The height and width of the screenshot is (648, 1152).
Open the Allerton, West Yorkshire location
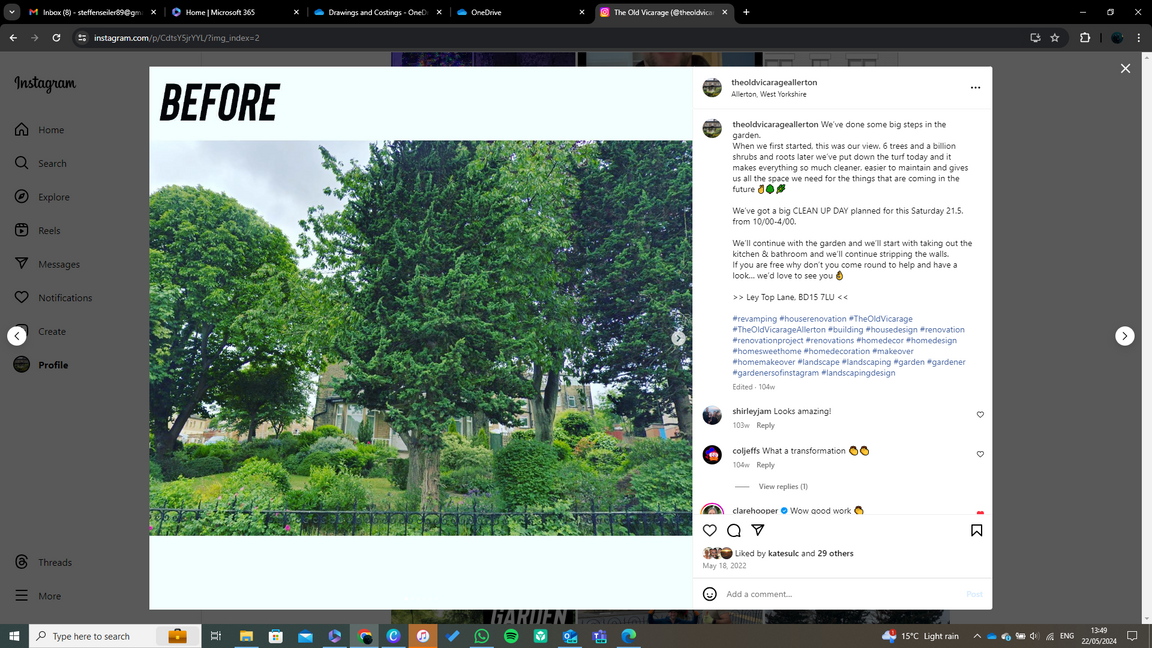click(768, 94)
